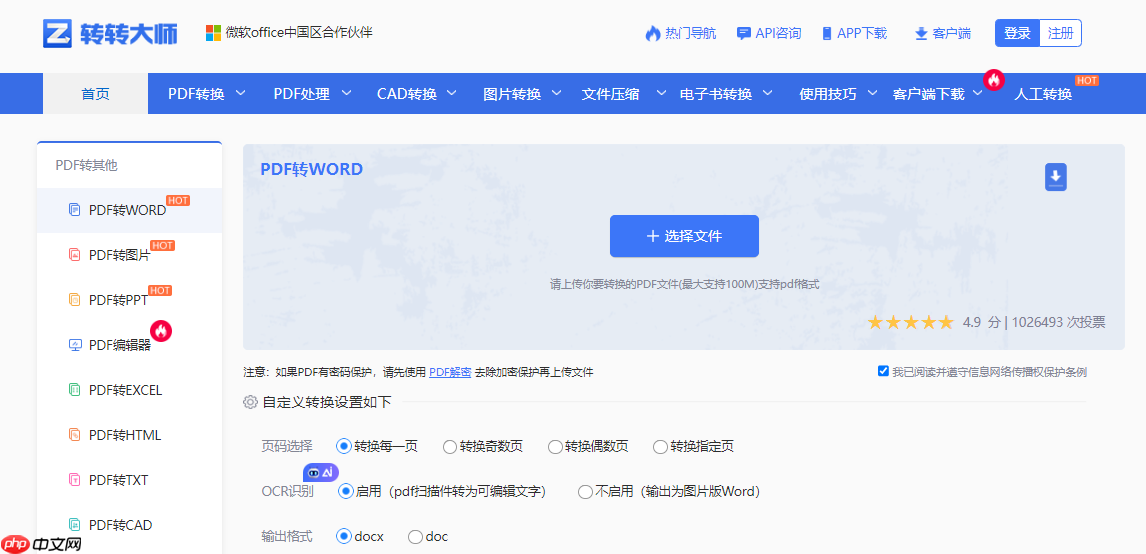Expand the 客户端下载 menu chevron

[x=978, y=93]
